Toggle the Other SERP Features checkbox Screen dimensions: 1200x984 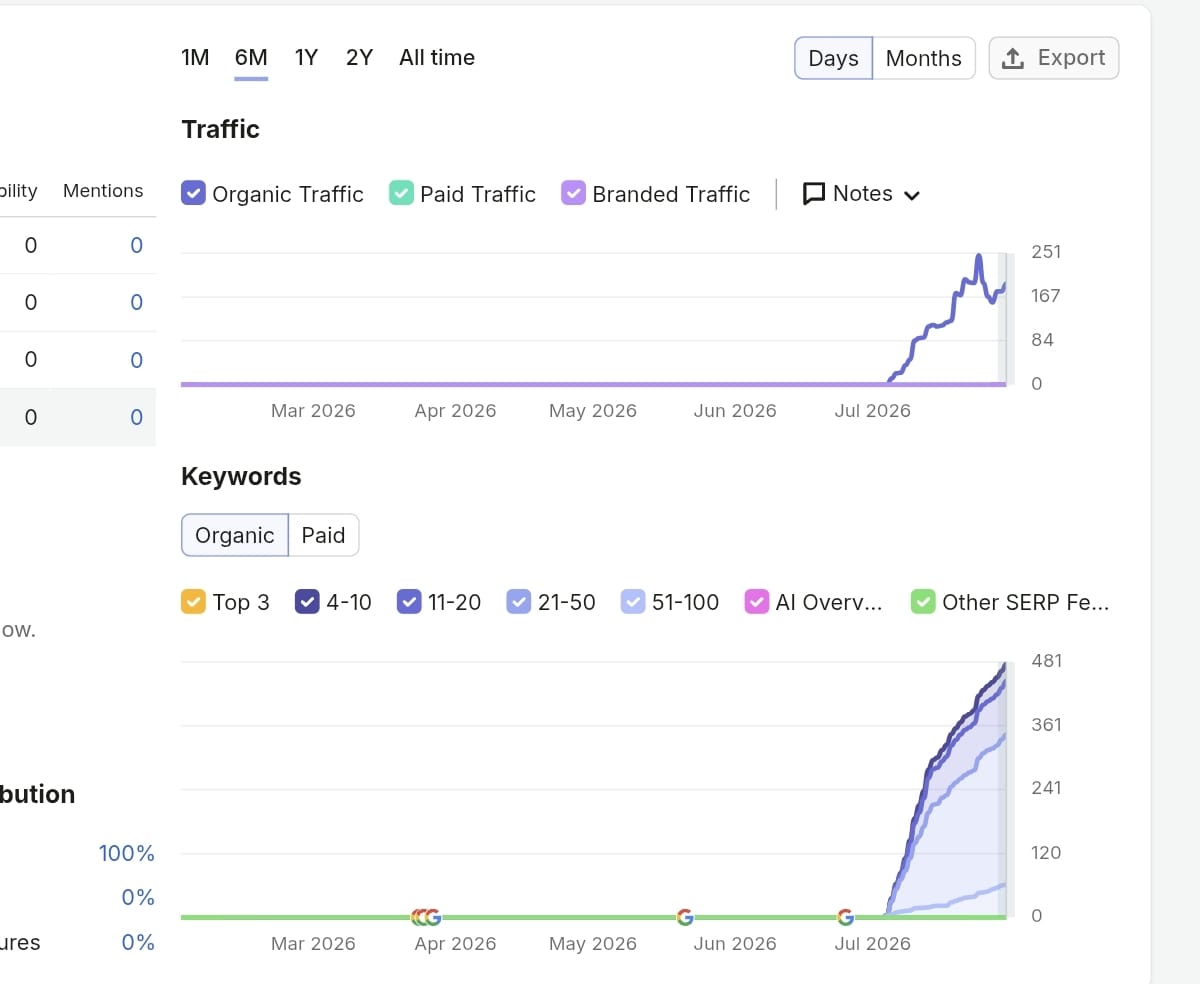(923, 602)
